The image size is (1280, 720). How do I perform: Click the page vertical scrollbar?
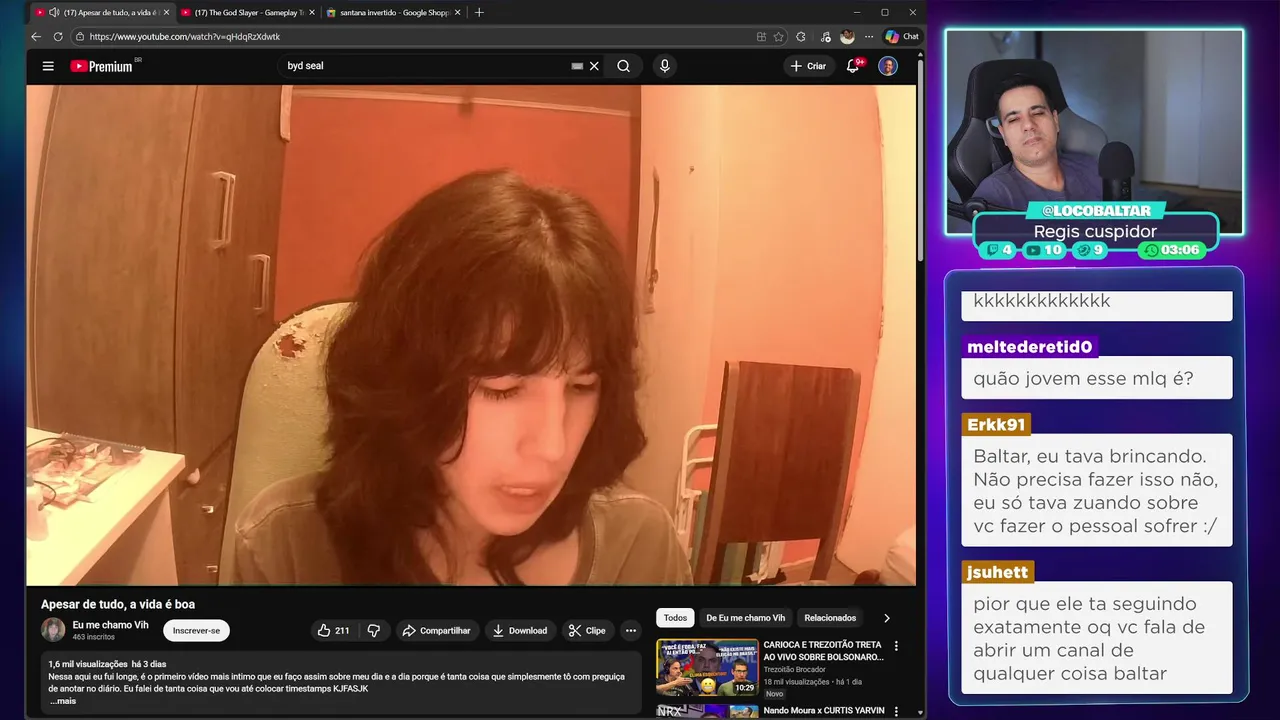(x=921, y=160)
